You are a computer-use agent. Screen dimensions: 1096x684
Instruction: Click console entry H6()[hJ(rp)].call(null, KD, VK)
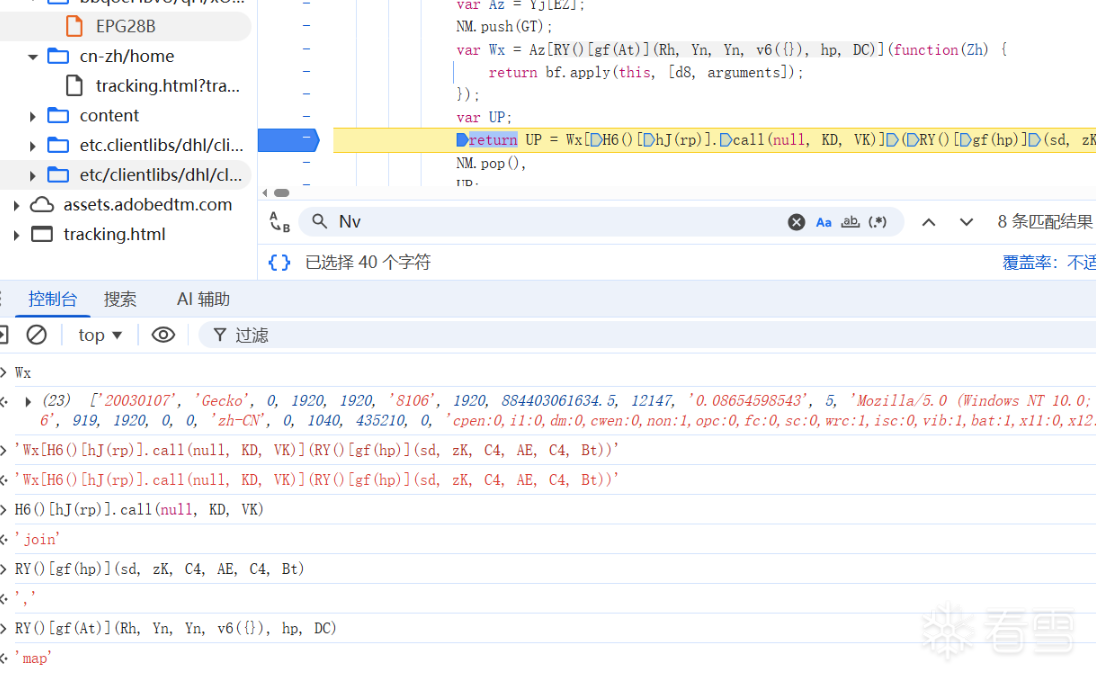coord(139,509)
